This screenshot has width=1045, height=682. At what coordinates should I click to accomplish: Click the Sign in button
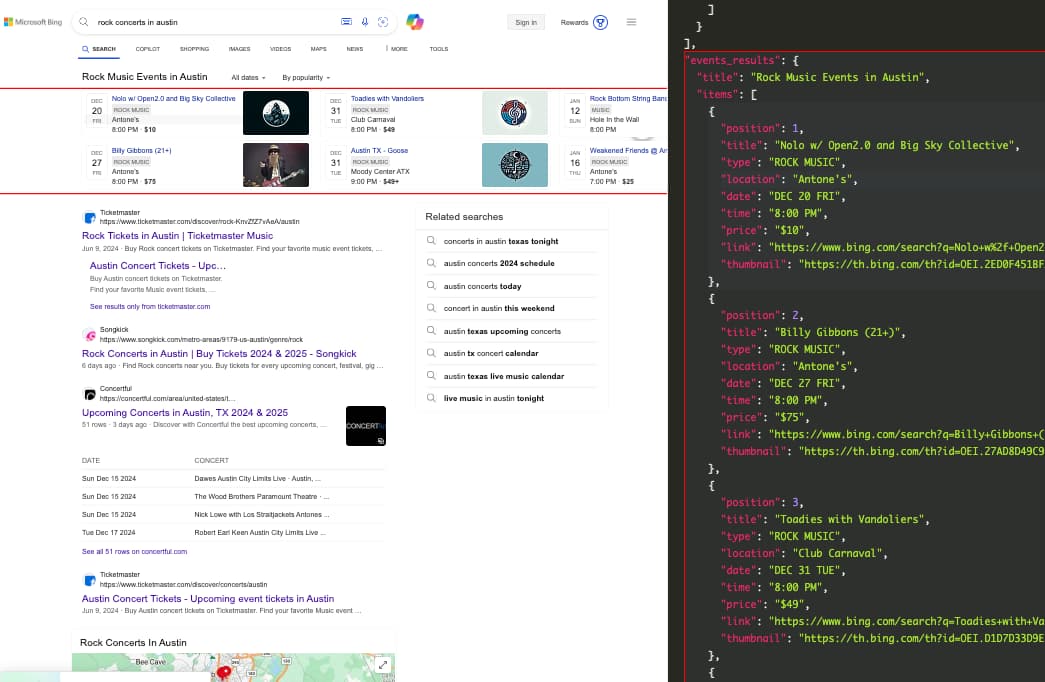click(526, 22)
